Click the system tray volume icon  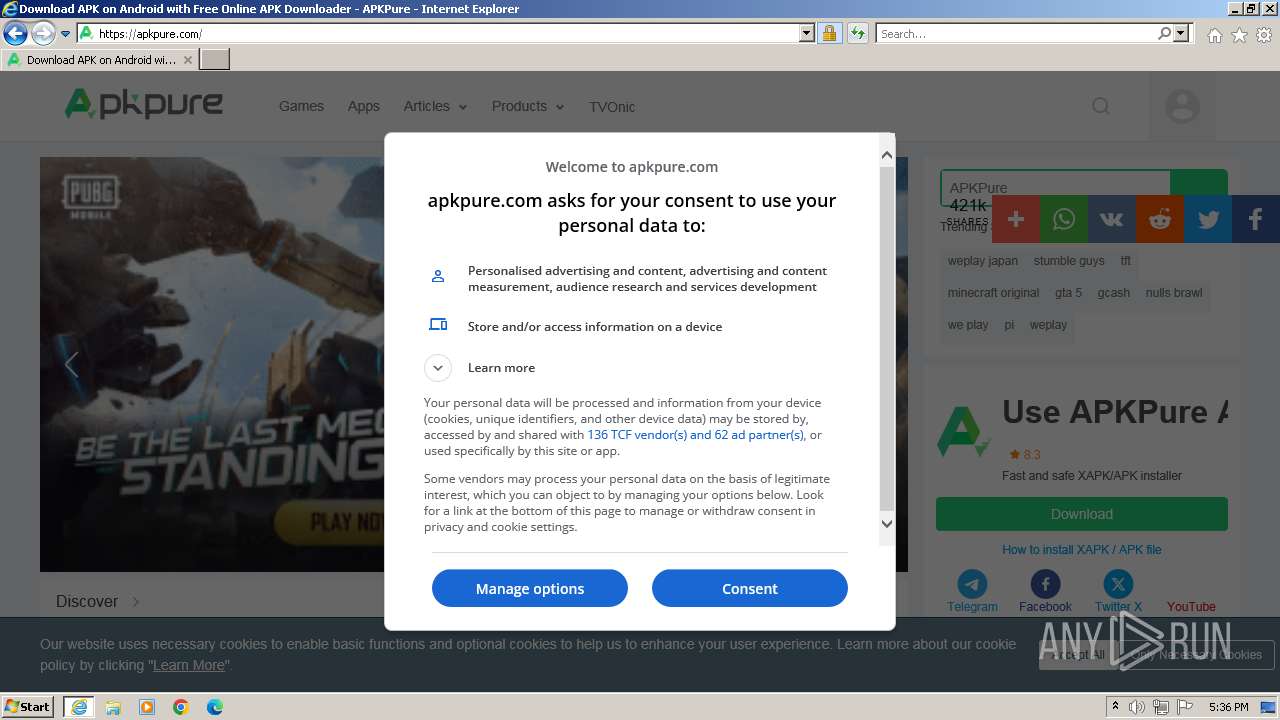pos(1137,707)
